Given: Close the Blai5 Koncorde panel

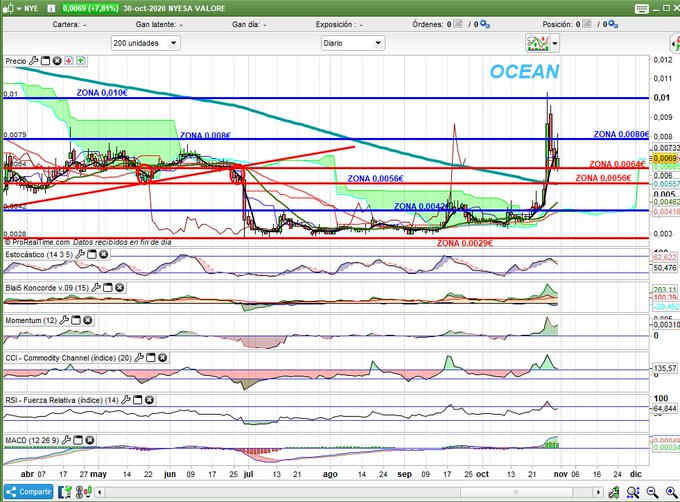Looking at the screenshot, I should coord(120,287).
